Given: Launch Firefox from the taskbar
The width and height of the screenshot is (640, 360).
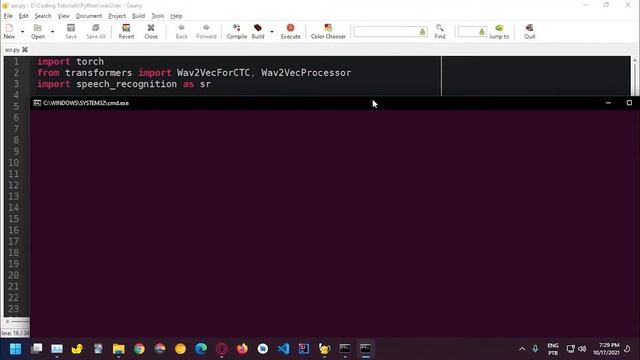Looking at the screenshot, I should coord(242,349).
